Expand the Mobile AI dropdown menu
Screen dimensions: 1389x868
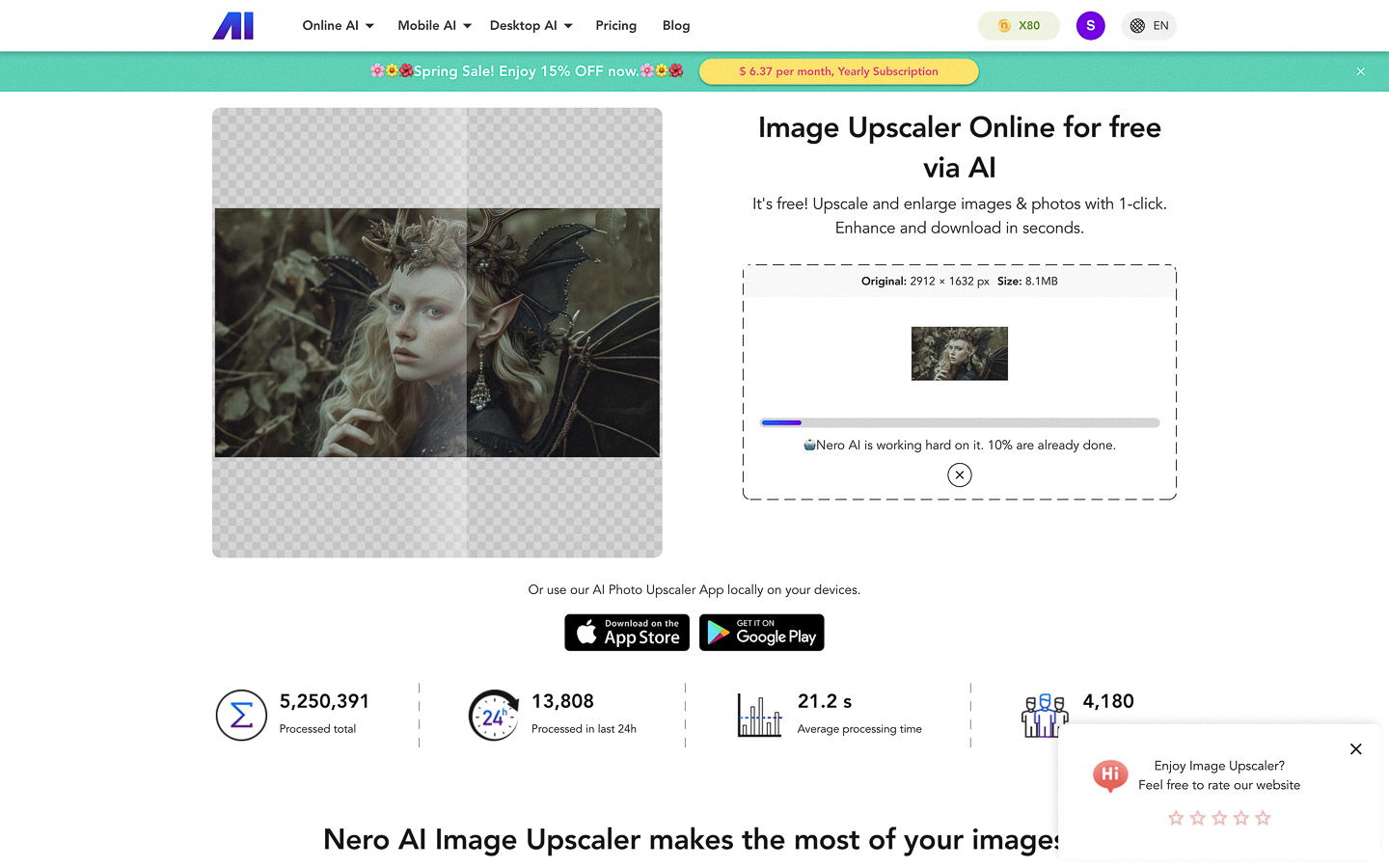434,25
